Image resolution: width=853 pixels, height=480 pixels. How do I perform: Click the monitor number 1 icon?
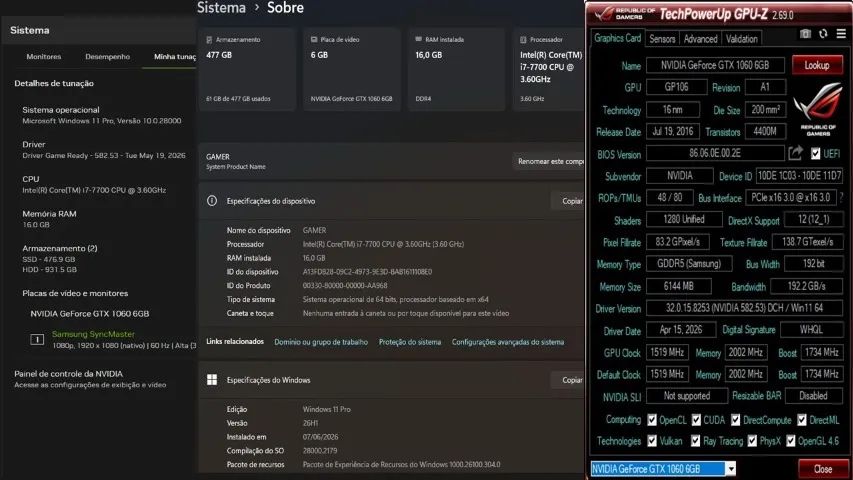(37, 339)
